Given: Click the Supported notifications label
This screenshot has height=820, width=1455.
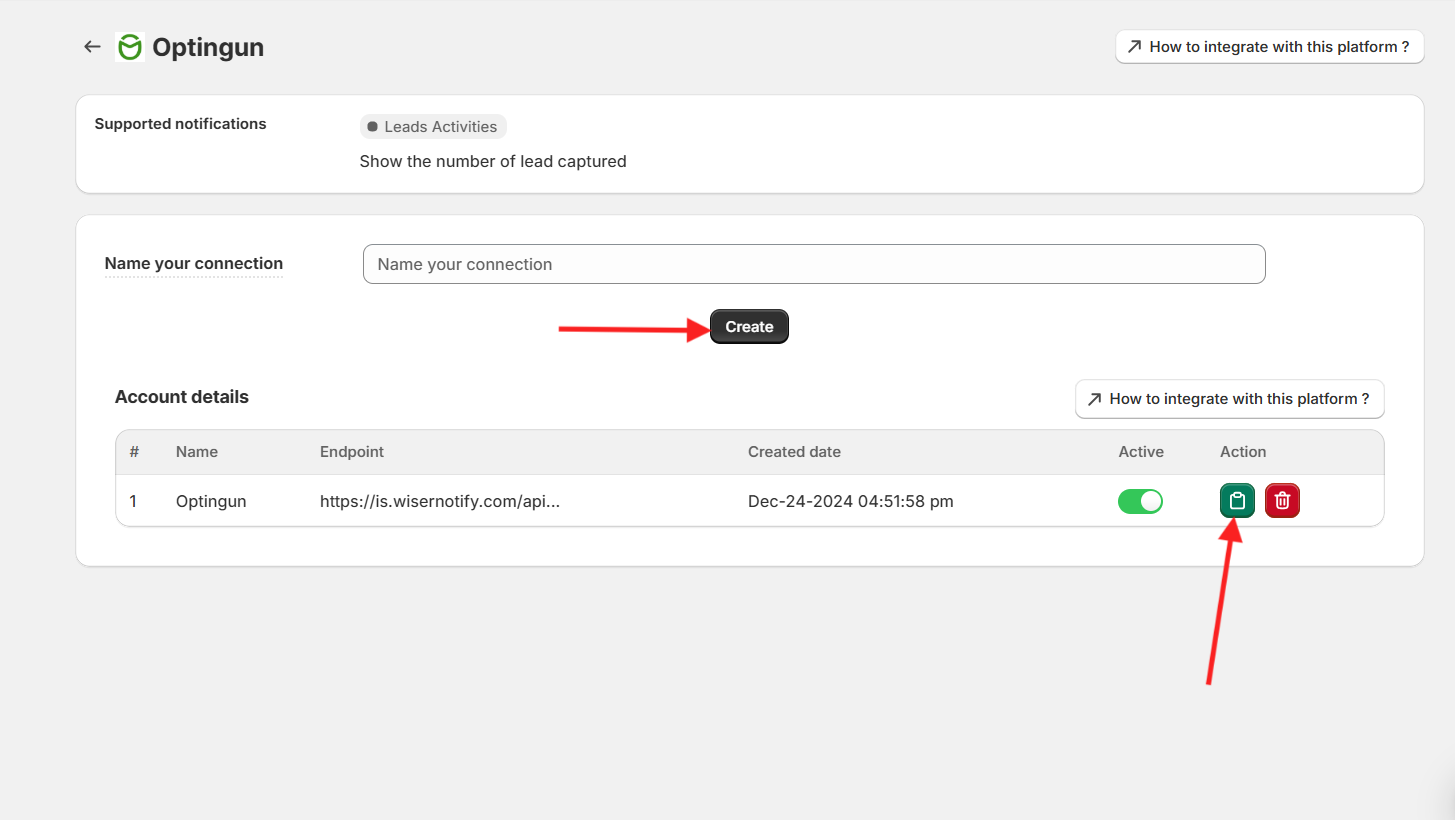Looking at the screenshot, I should coord(180,124).
